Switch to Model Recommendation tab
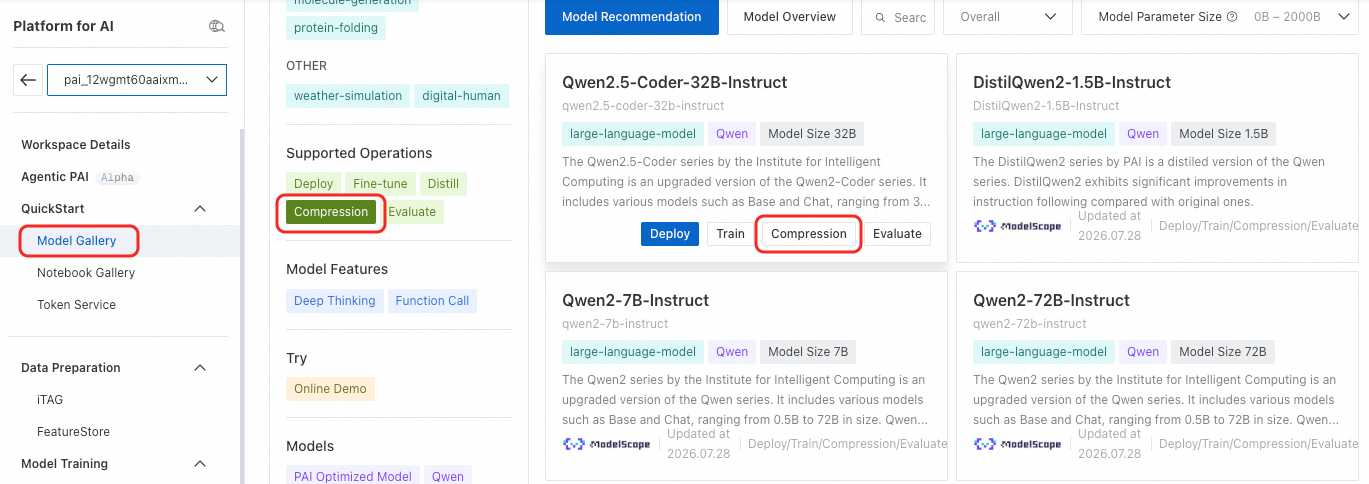The width and height of the screenshot is (1369, 484). click(632, 17)
